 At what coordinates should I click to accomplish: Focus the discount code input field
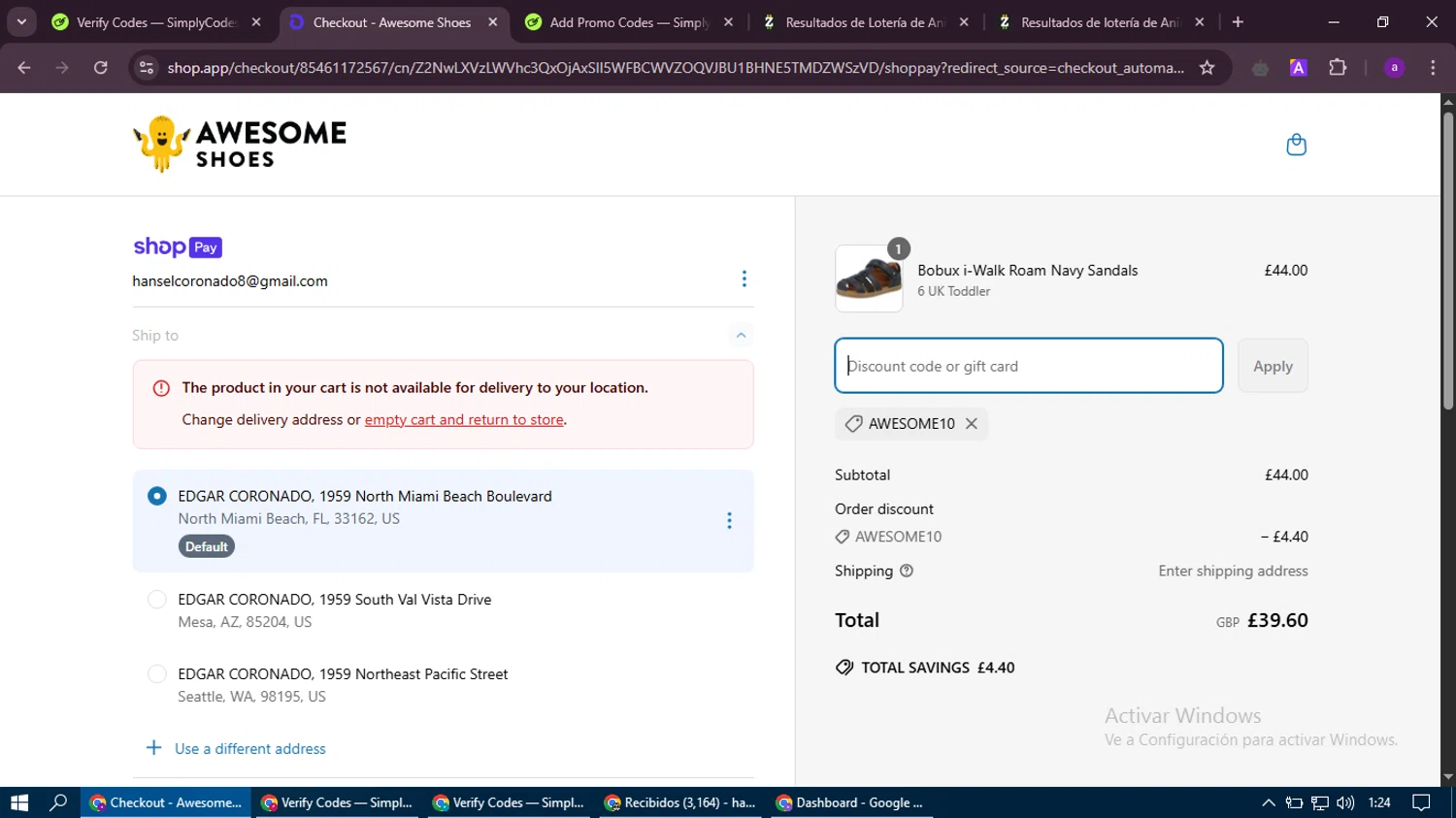click(1029, 366)
